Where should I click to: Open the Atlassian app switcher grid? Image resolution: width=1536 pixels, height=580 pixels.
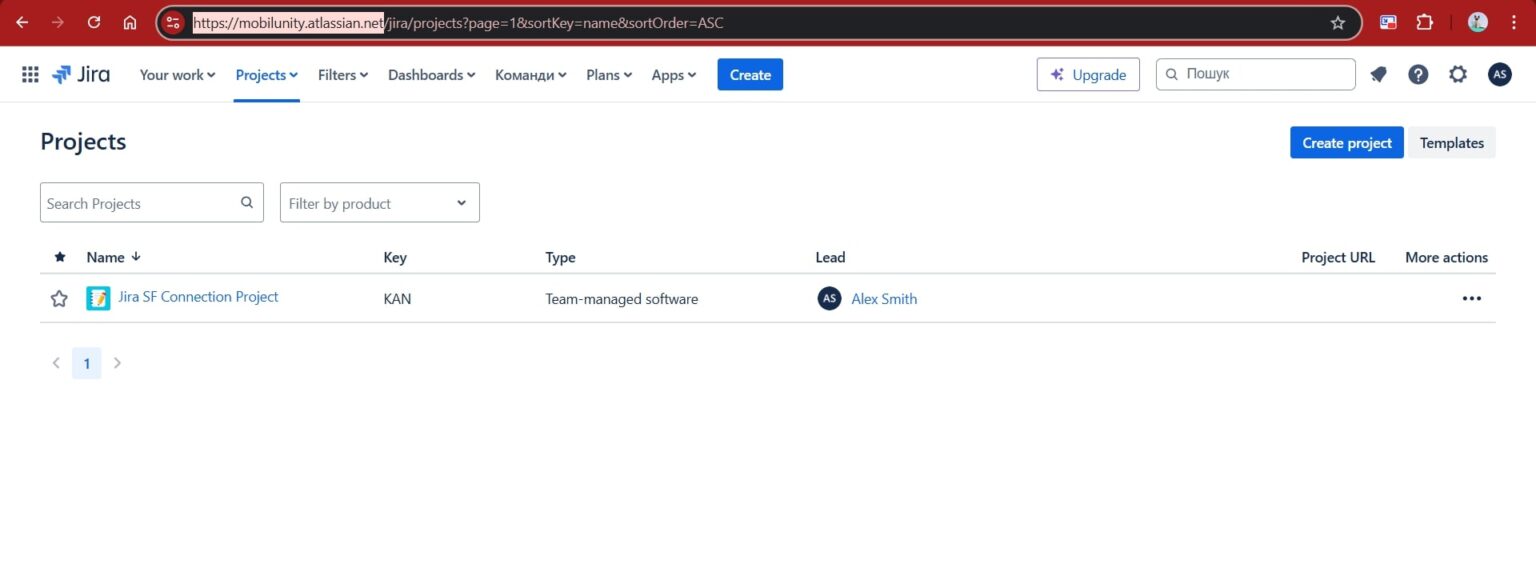pyautogui.click(x=29, y=73)
